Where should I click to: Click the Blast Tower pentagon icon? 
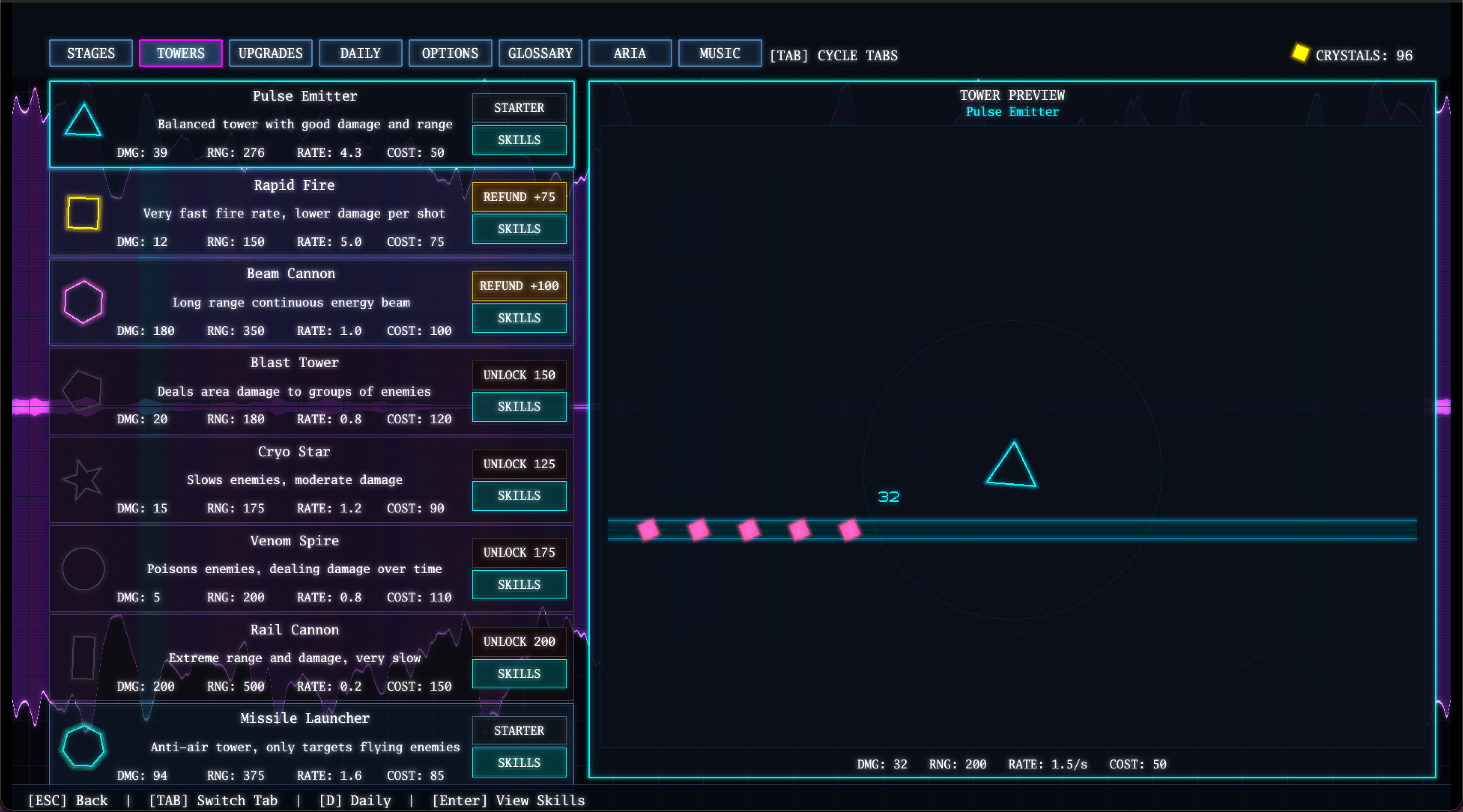click(x=83, y=390)
